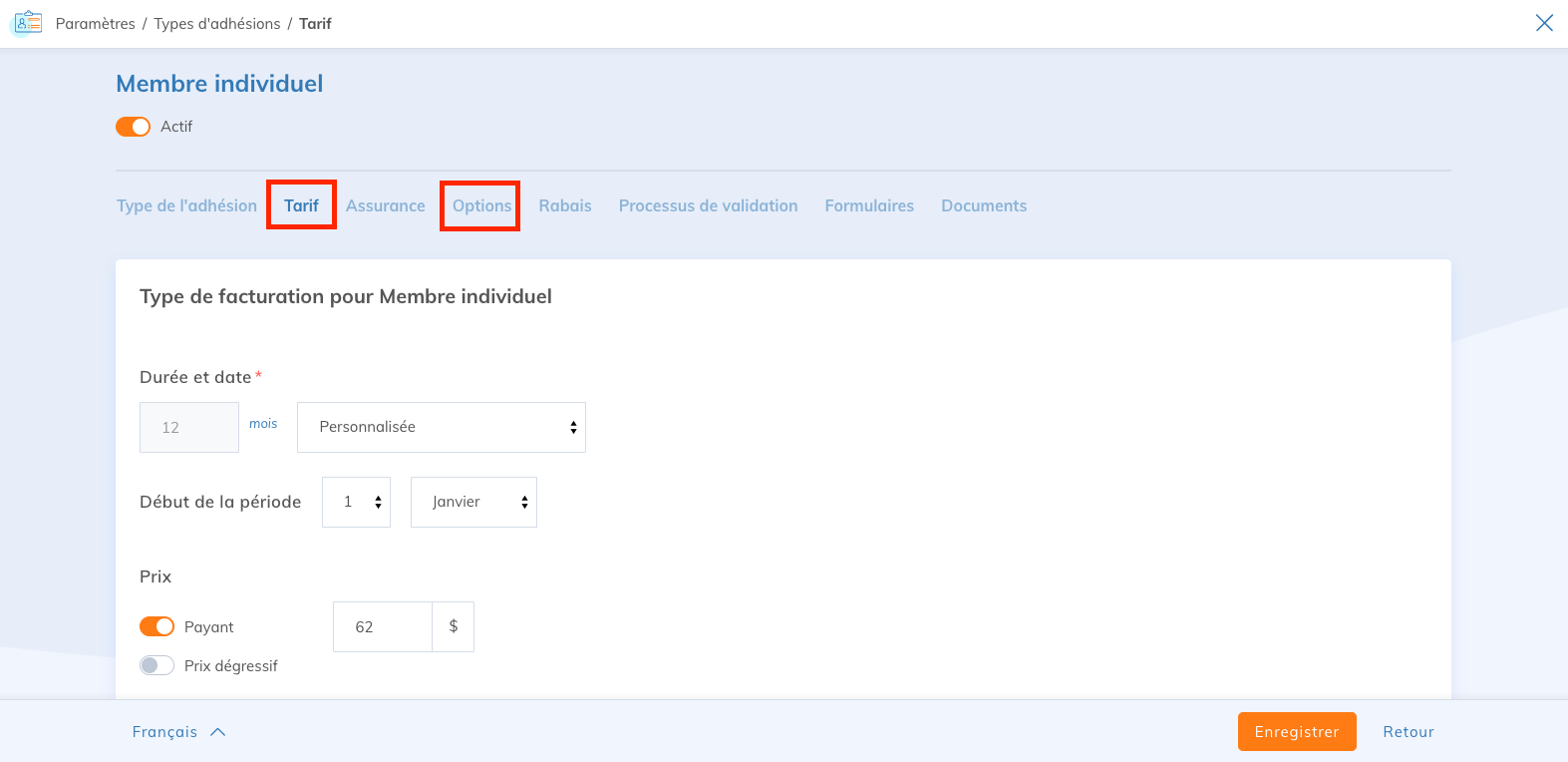Go to the Rabais tab
The image size is (1568, 762).
(565, 205)
